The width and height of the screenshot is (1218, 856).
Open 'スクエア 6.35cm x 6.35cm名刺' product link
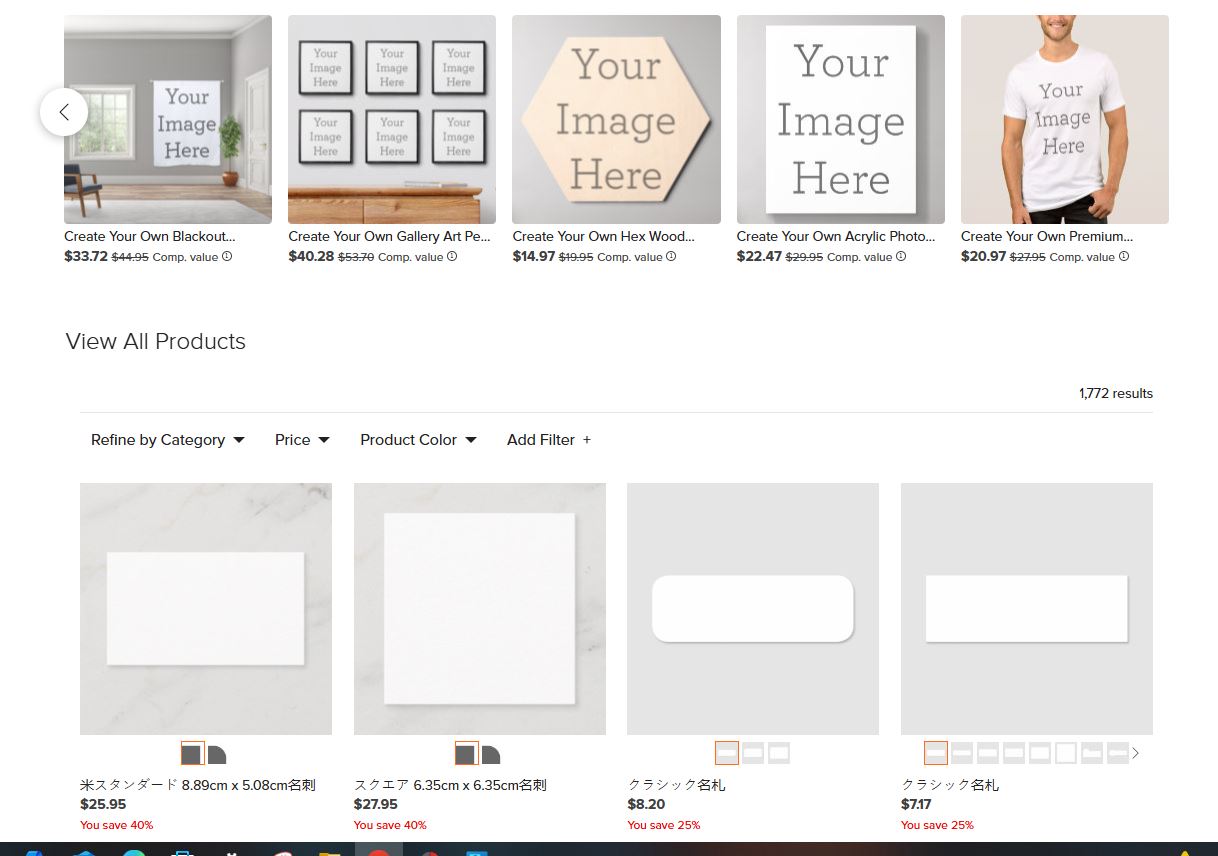pyautogui.click(x=450, y=785)
